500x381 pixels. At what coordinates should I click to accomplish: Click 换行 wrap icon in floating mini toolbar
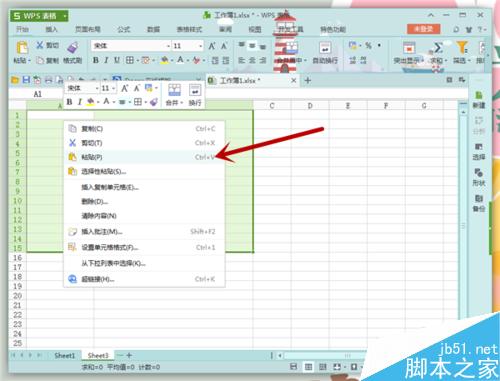pyautogui.click(x=195, y=90)
